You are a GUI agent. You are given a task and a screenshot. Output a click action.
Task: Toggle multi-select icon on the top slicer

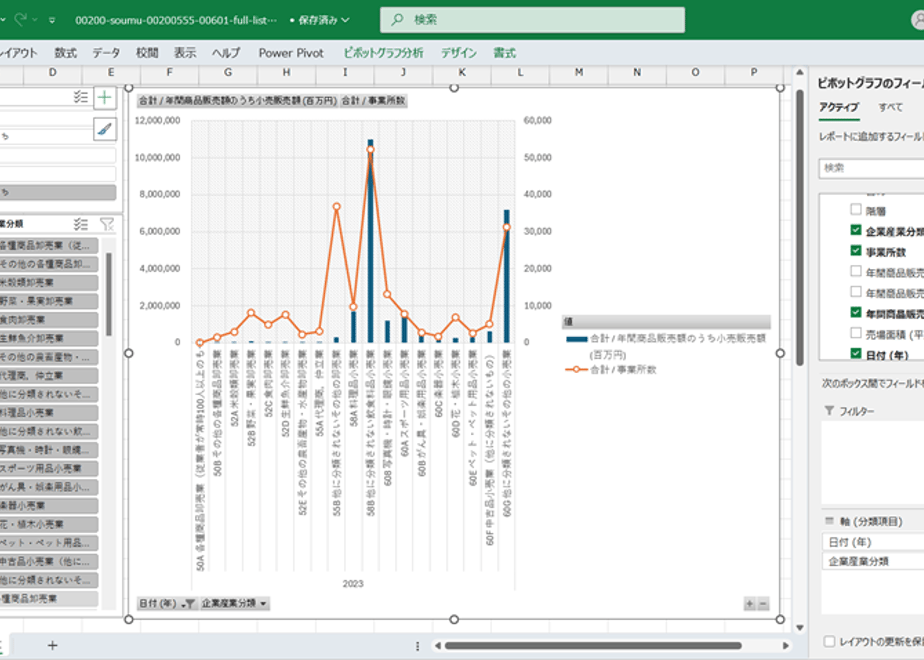coord(81,97)
